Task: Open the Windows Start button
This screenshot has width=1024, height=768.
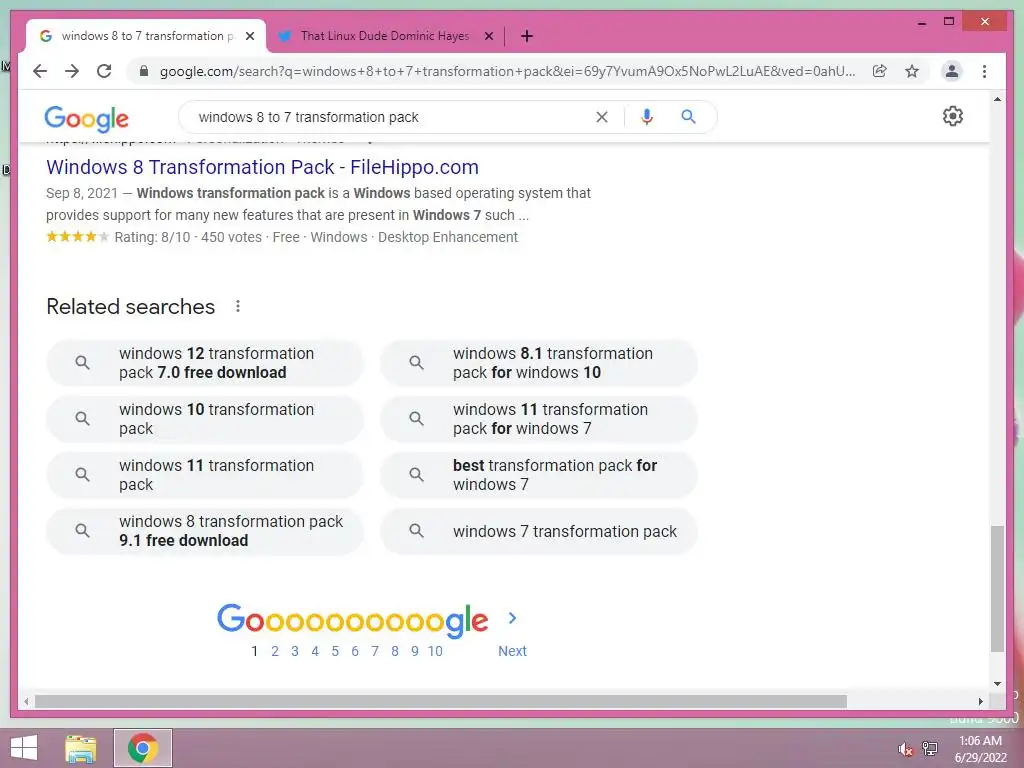Action: pos(24,748)
